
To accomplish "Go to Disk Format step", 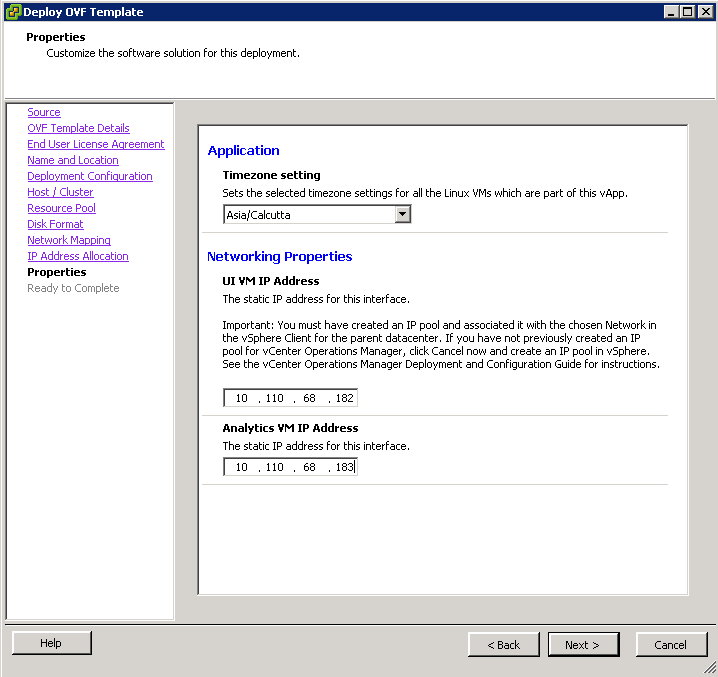I will point(55,224).
